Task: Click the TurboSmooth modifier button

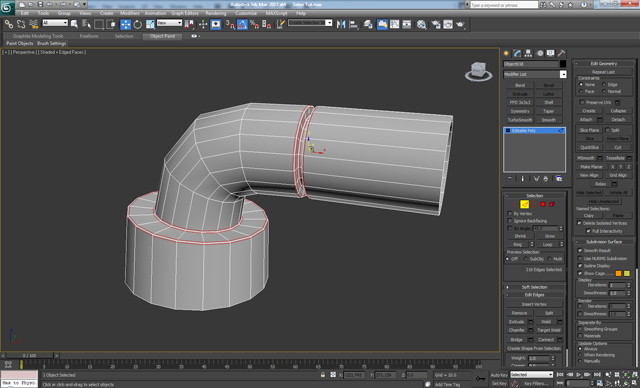Action: (x=520, y=120)
